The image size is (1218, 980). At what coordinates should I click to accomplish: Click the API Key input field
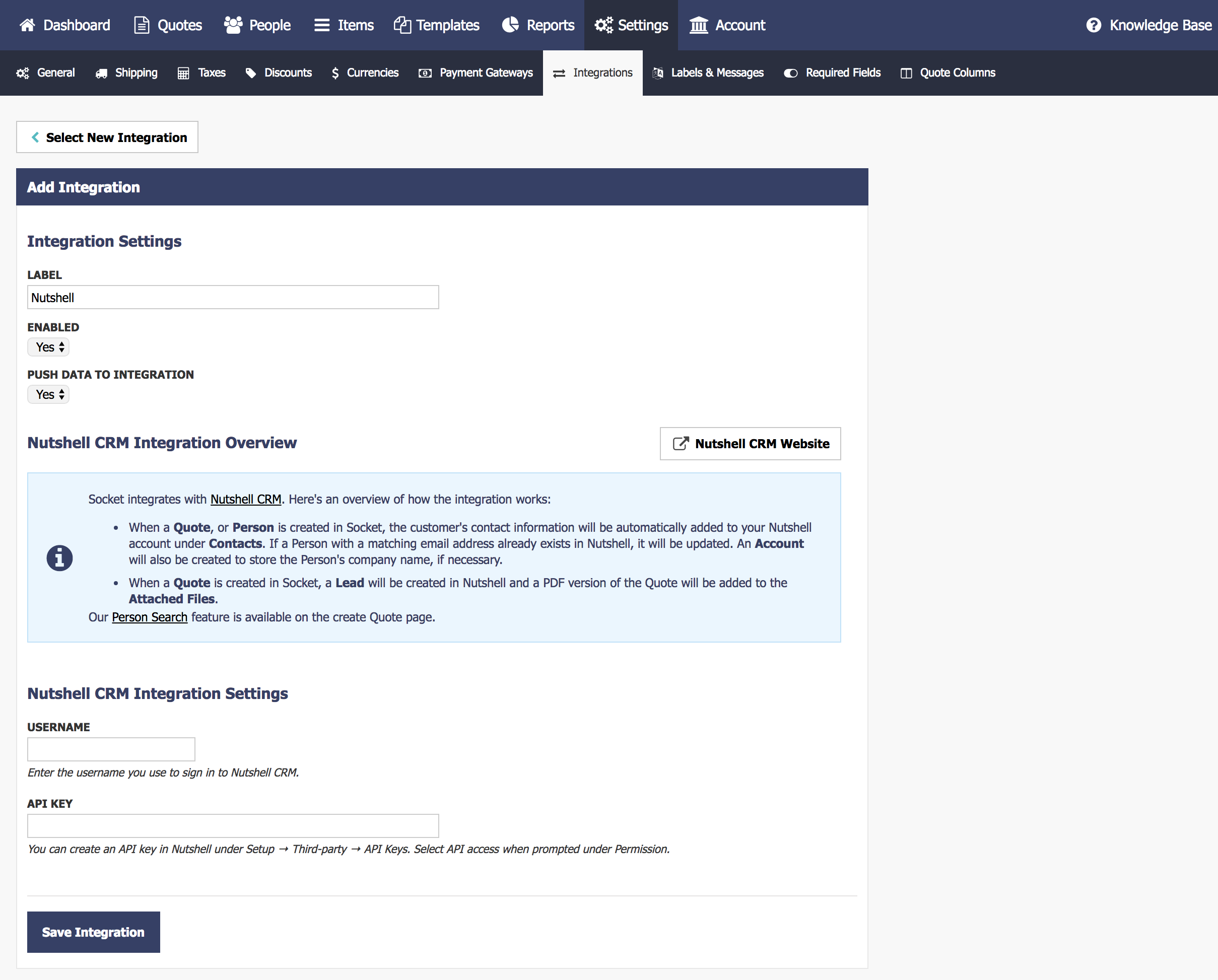[x=233, y=826]
